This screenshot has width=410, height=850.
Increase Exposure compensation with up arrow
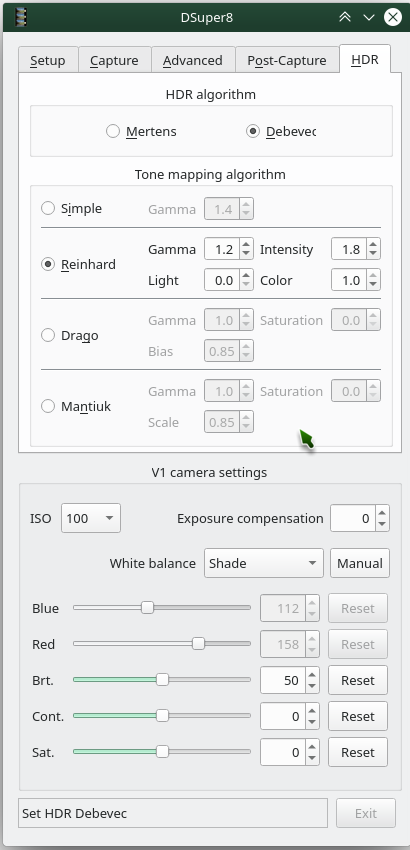(382, 513)
